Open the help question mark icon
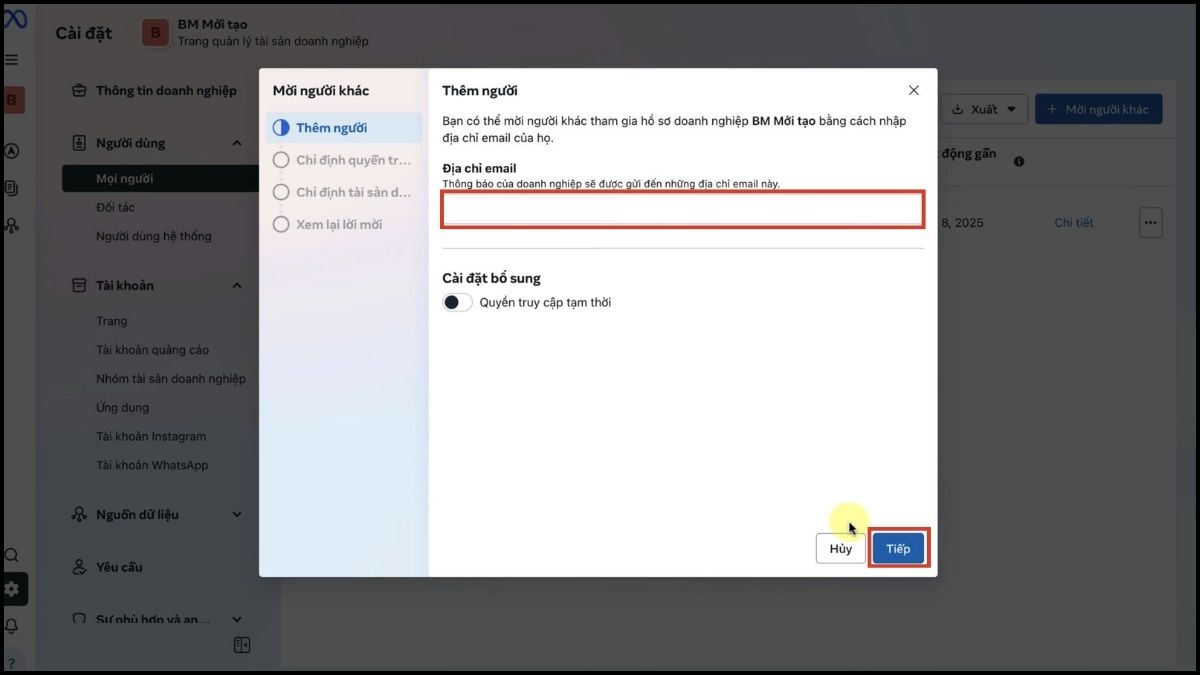This screenshot has width=1200, height=675. (x=12, y=661)
